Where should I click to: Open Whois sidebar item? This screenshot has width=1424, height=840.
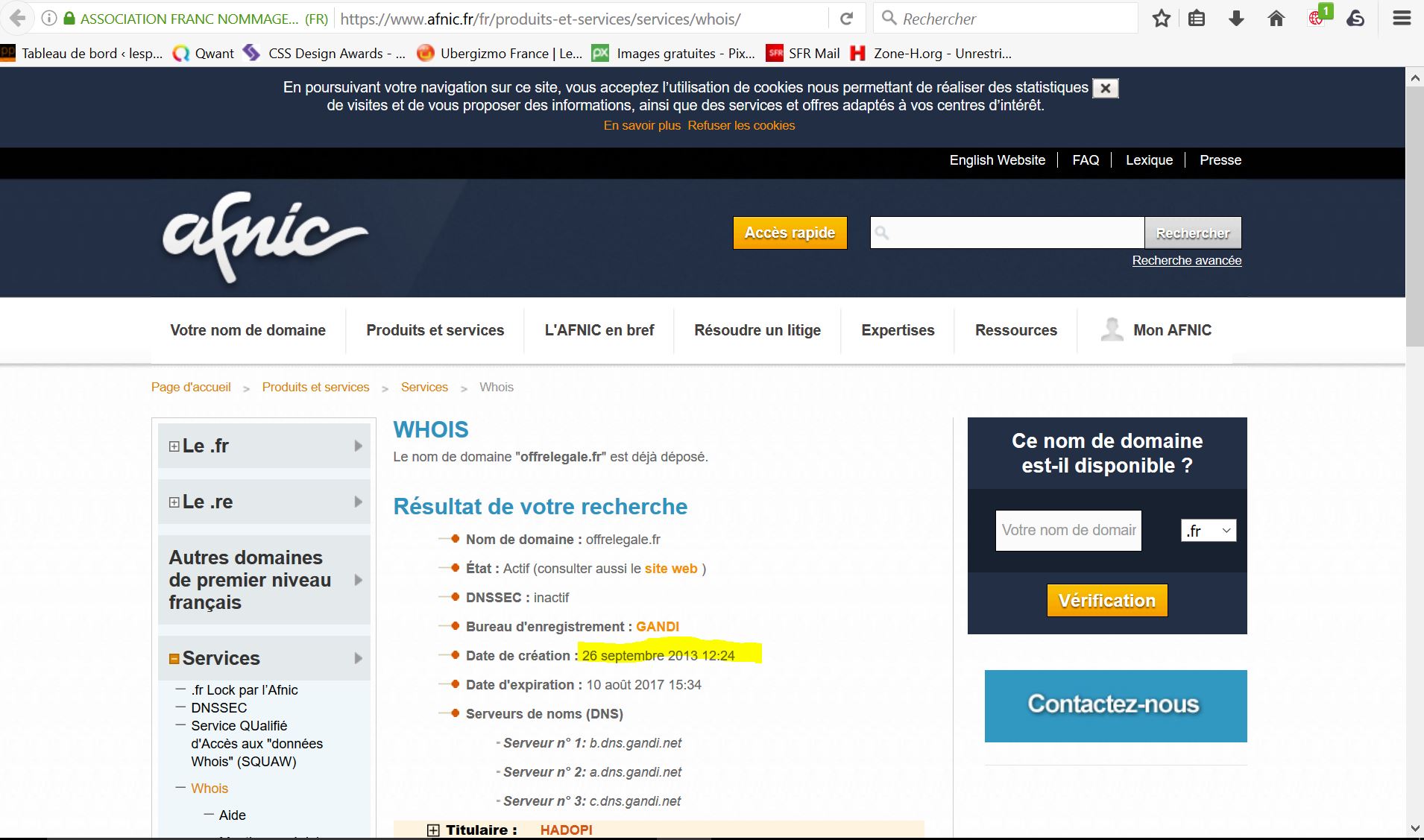pyautogui.click(x=209, y=789)
